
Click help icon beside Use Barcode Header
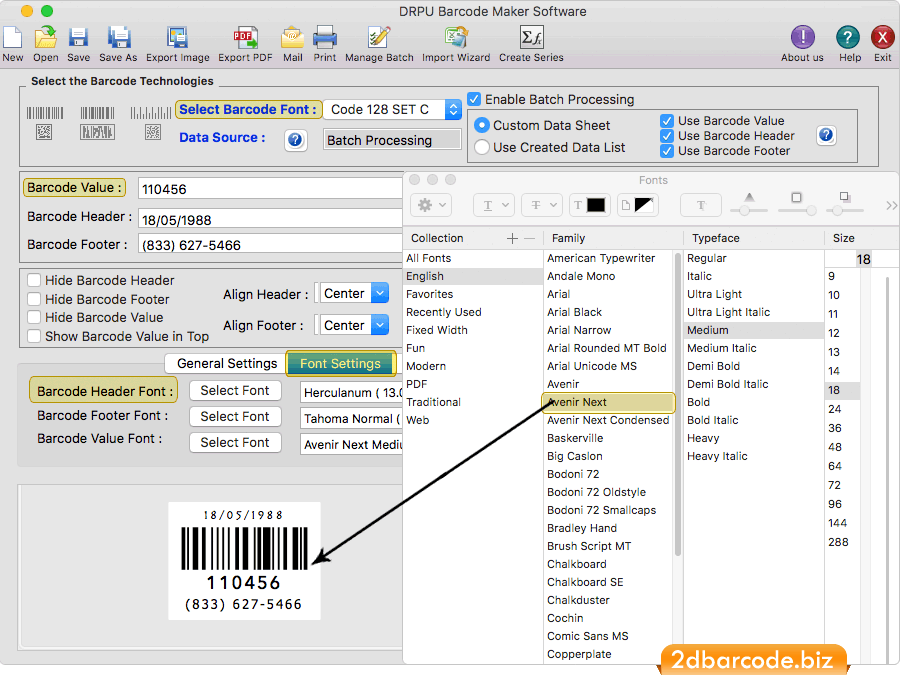[x=826, y=135]
